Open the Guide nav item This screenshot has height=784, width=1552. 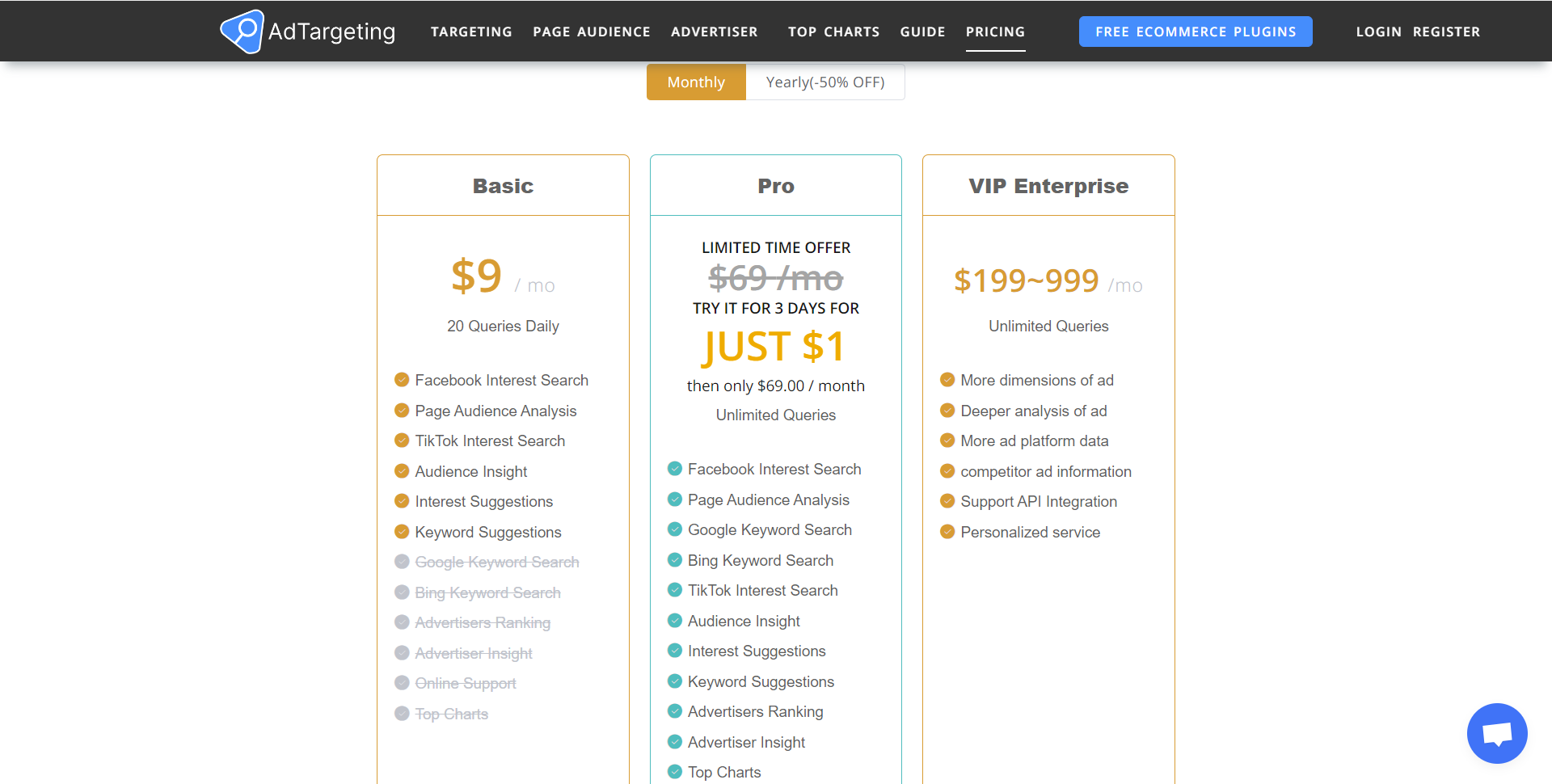coord(923,32)
